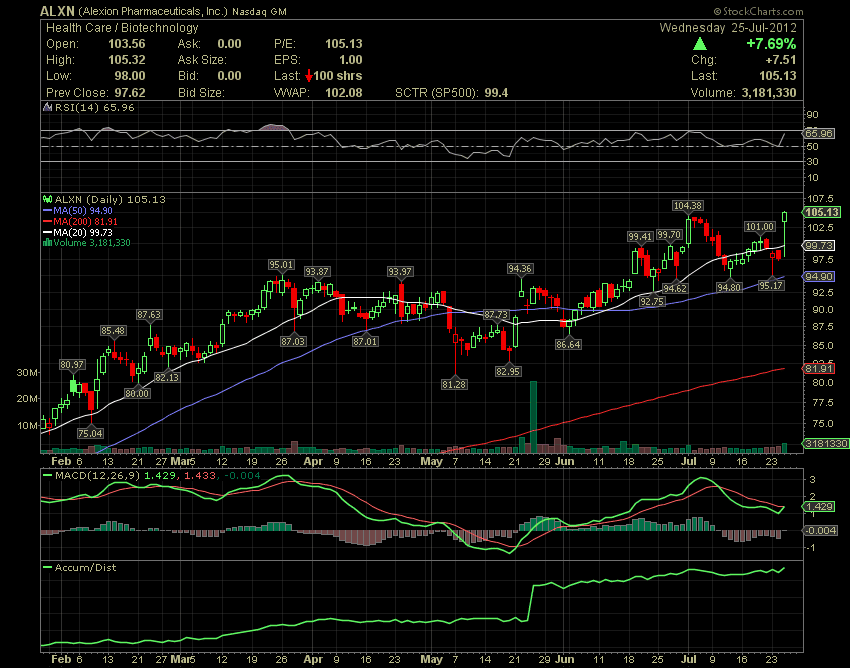
Task: Click the EPS value 1.00
Action: 351,60
